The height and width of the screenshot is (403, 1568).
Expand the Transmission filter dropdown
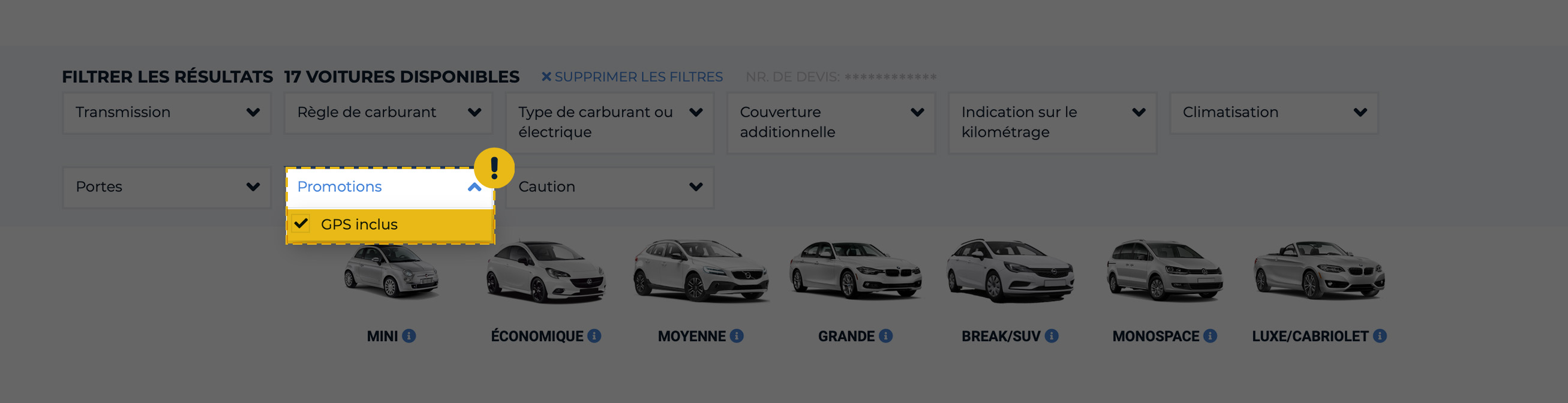166,113
